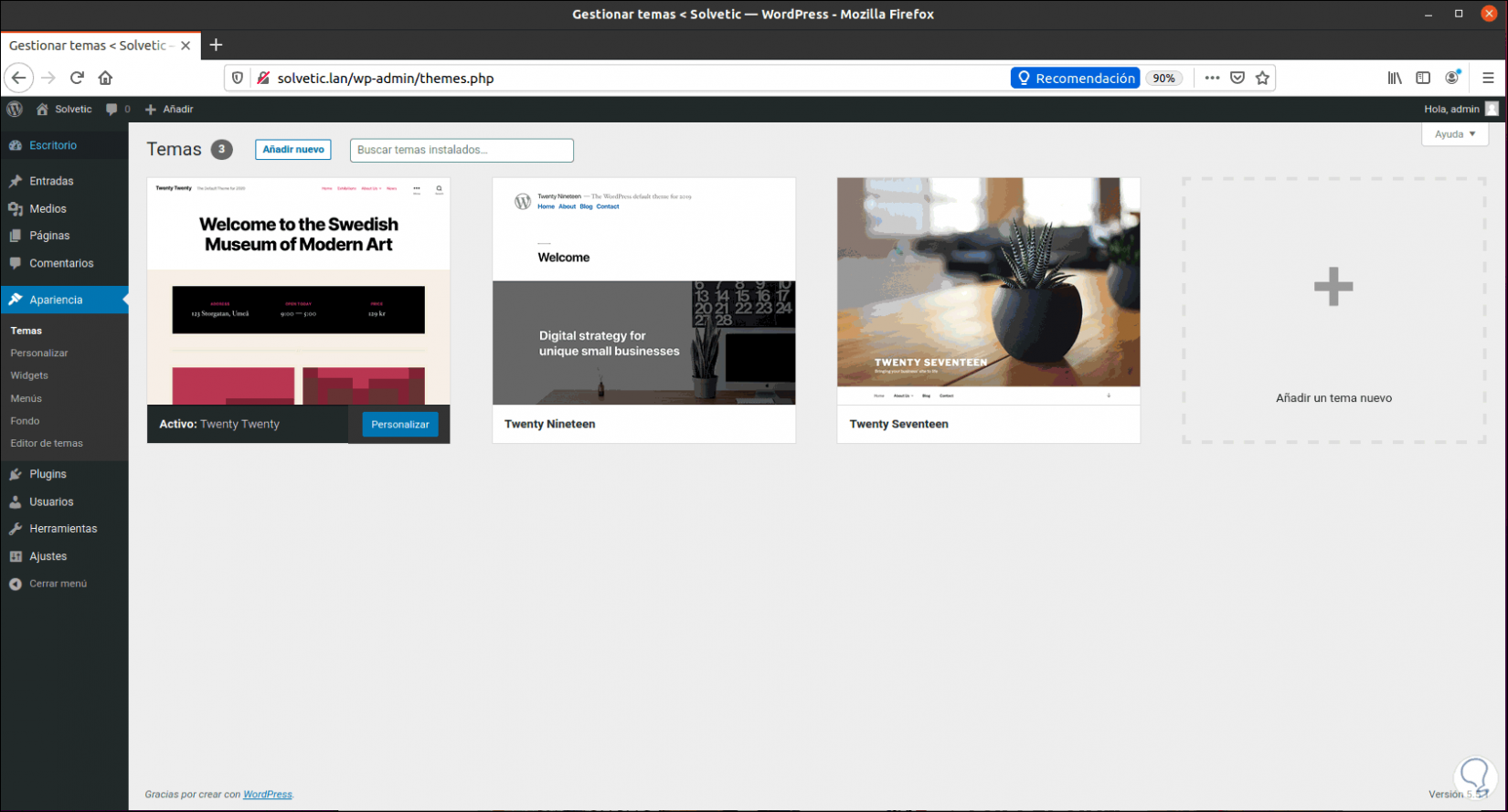The width and height of the screenshot is (1508, 812).
Task: Save page to Pocket icon
Action: [x=1237, y=79]
